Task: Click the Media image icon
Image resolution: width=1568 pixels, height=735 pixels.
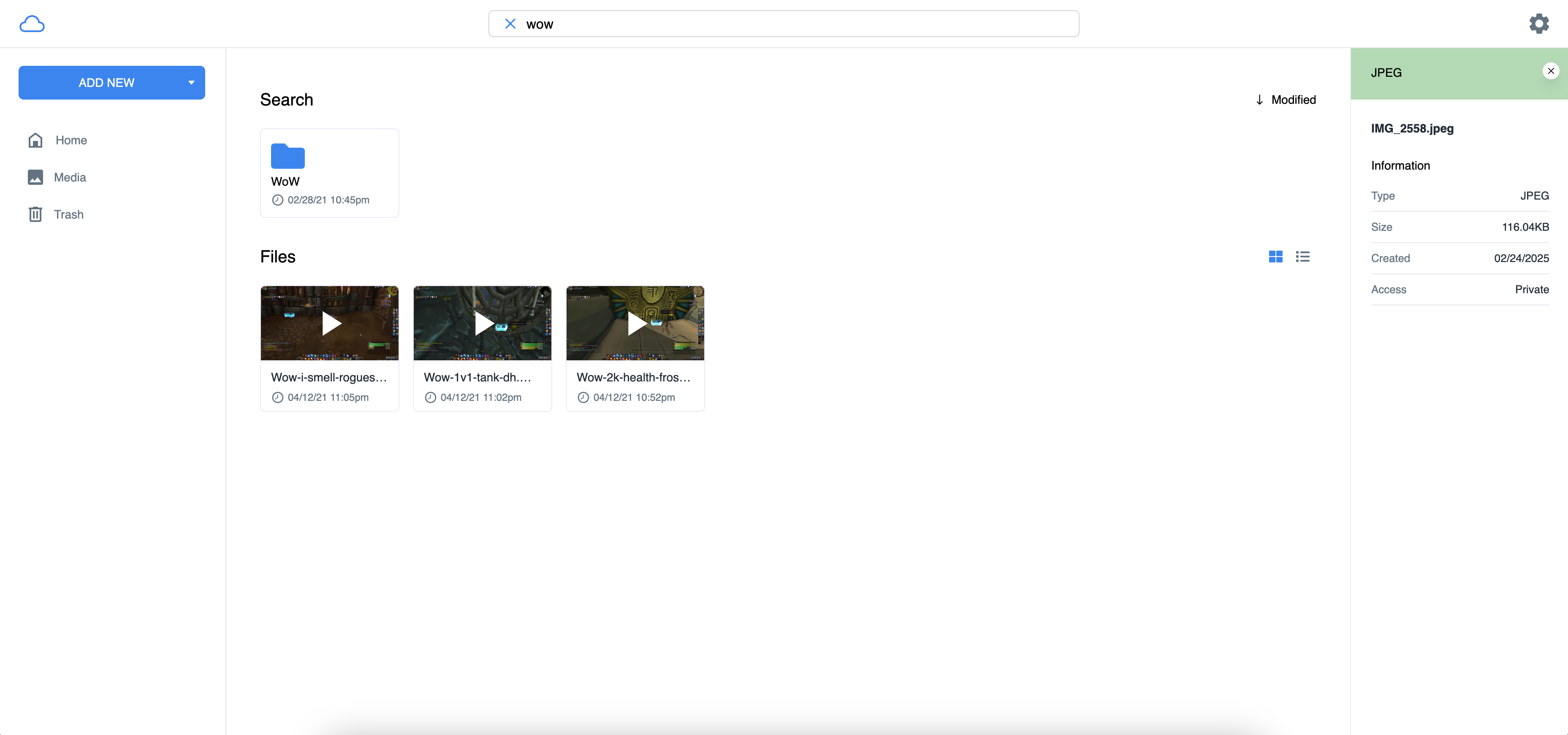Action: click(35, 177)
